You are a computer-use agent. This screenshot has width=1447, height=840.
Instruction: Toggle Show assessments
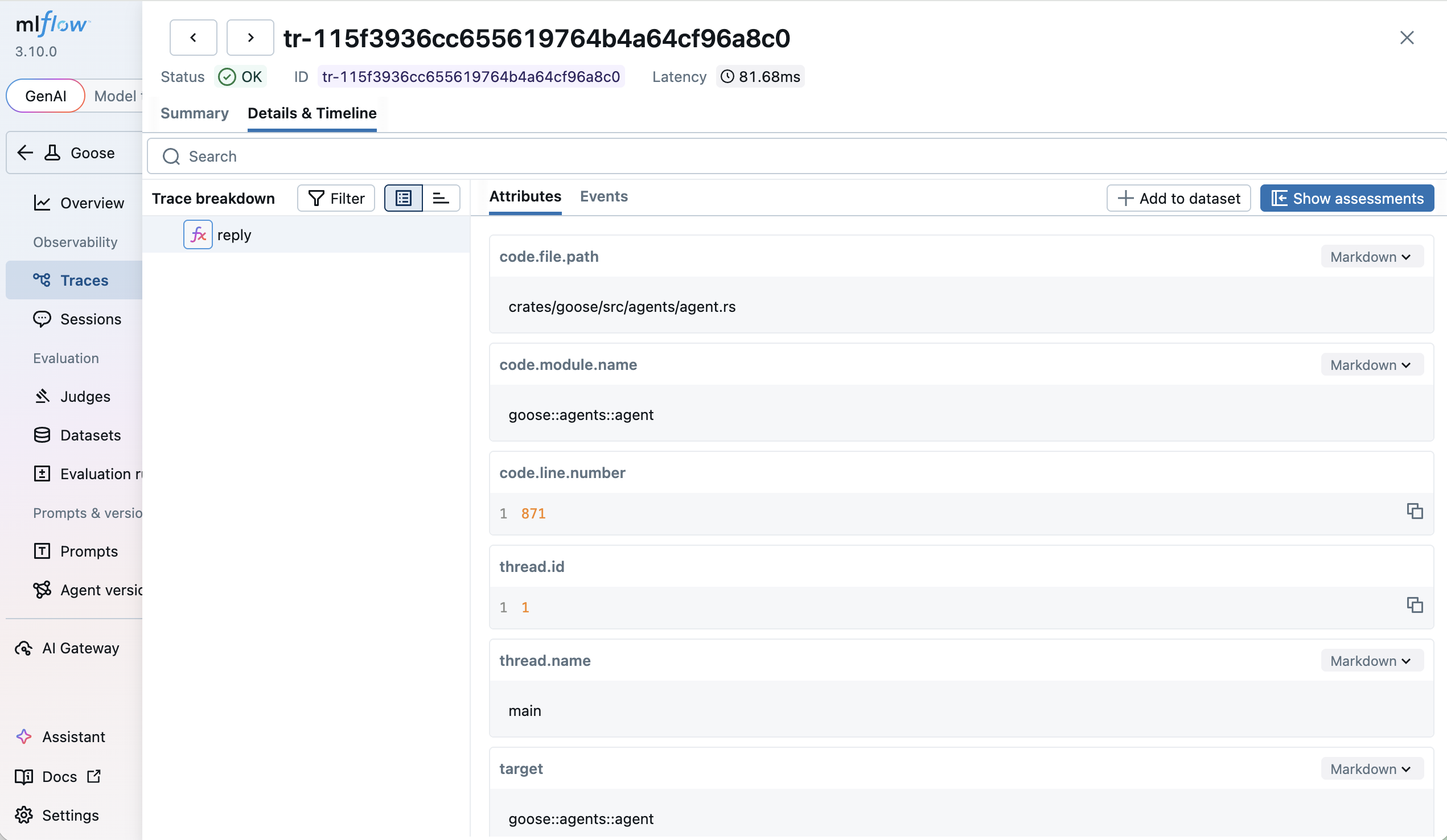(x=1346, y=197)
